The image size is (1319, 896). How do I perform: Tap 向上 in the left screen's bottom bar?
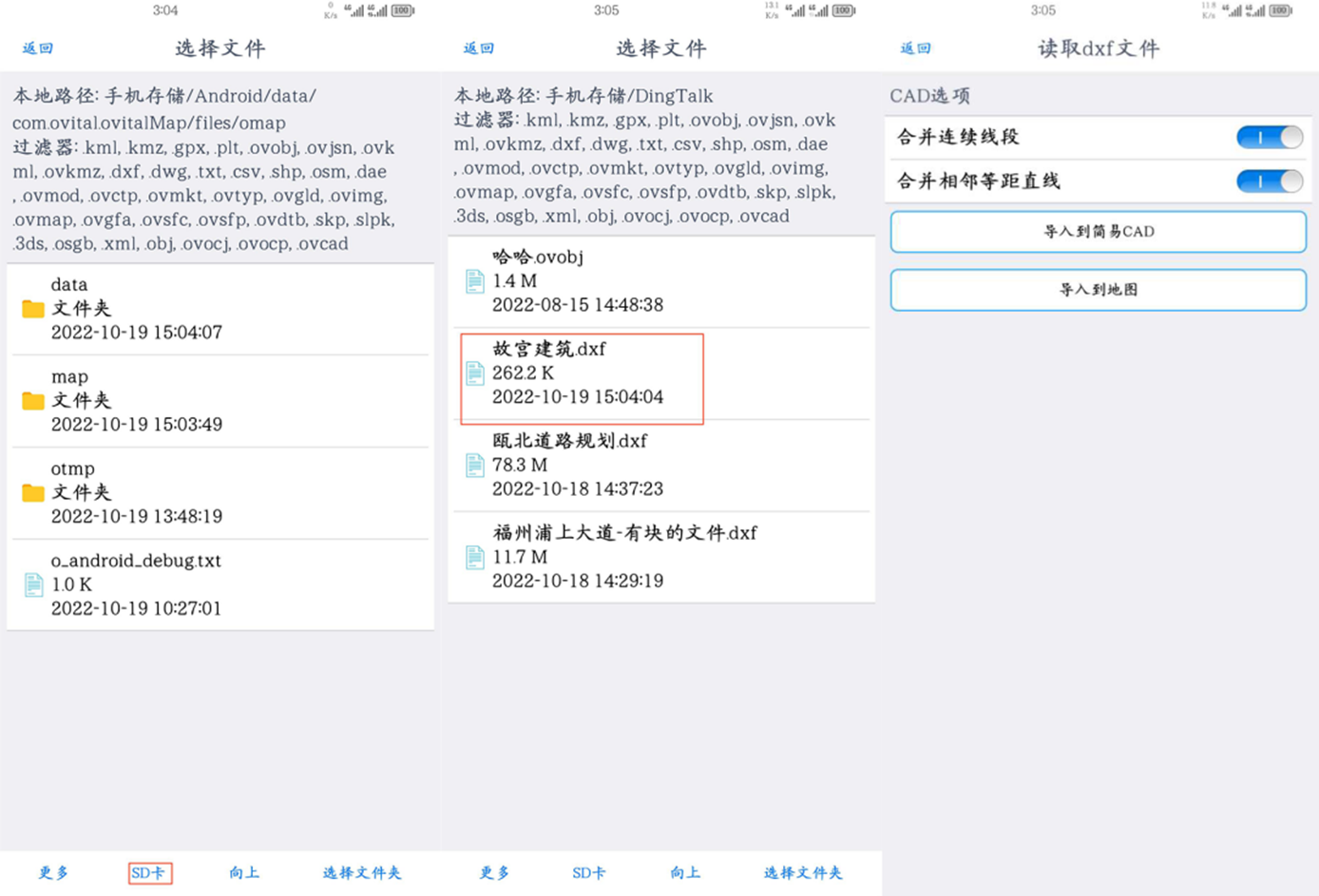coord(244,872)
